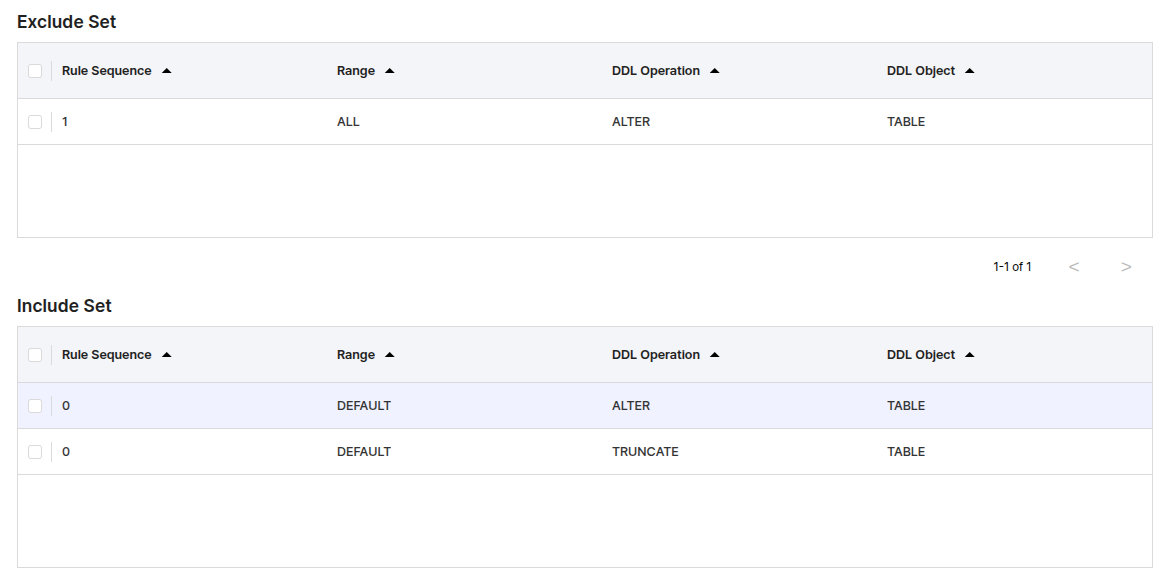Select all rows in Exclude Set table

coord(35,71)
